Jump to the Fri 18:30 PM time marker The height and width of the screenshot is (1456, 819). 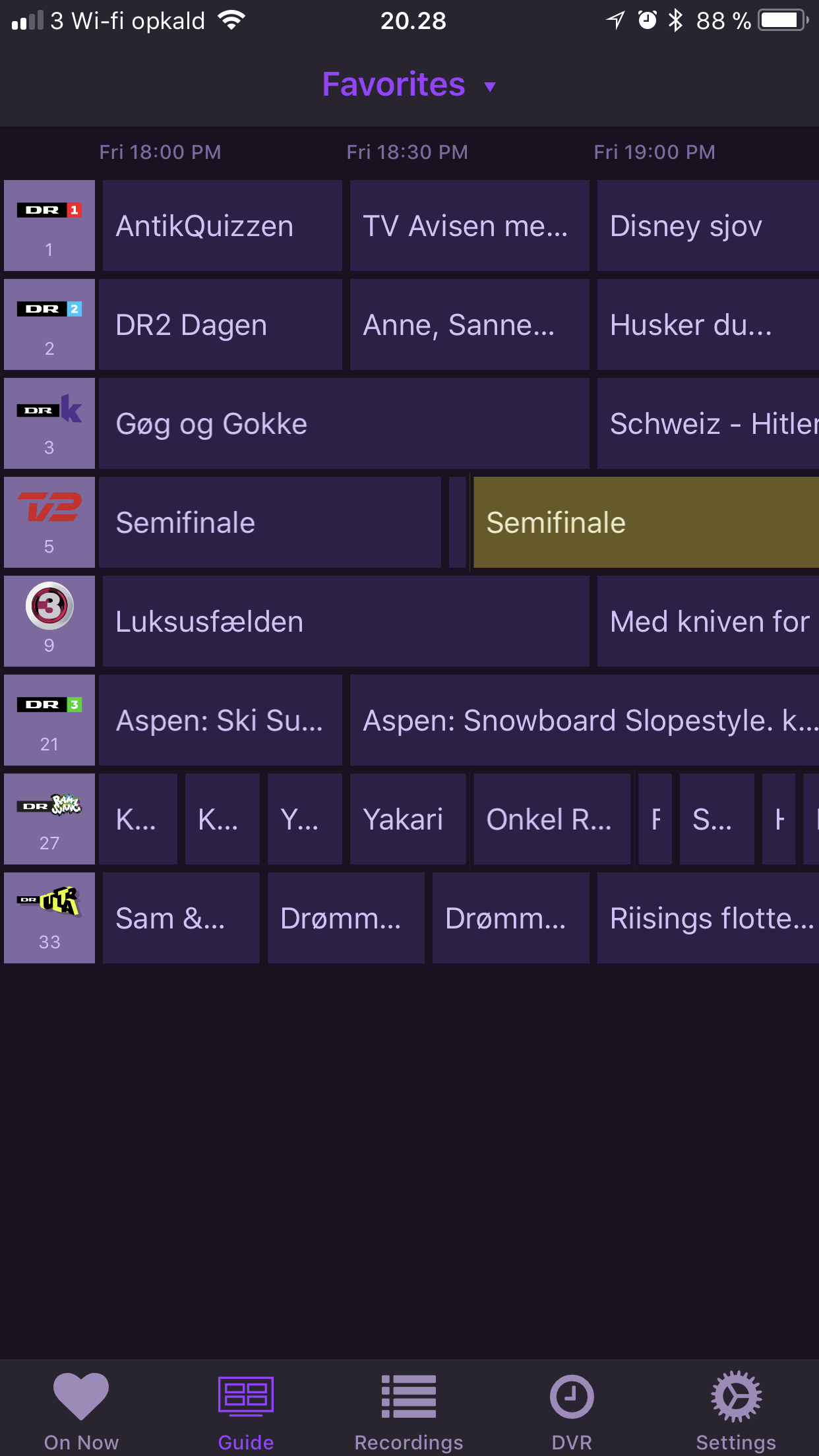click(x=407, y=152)
